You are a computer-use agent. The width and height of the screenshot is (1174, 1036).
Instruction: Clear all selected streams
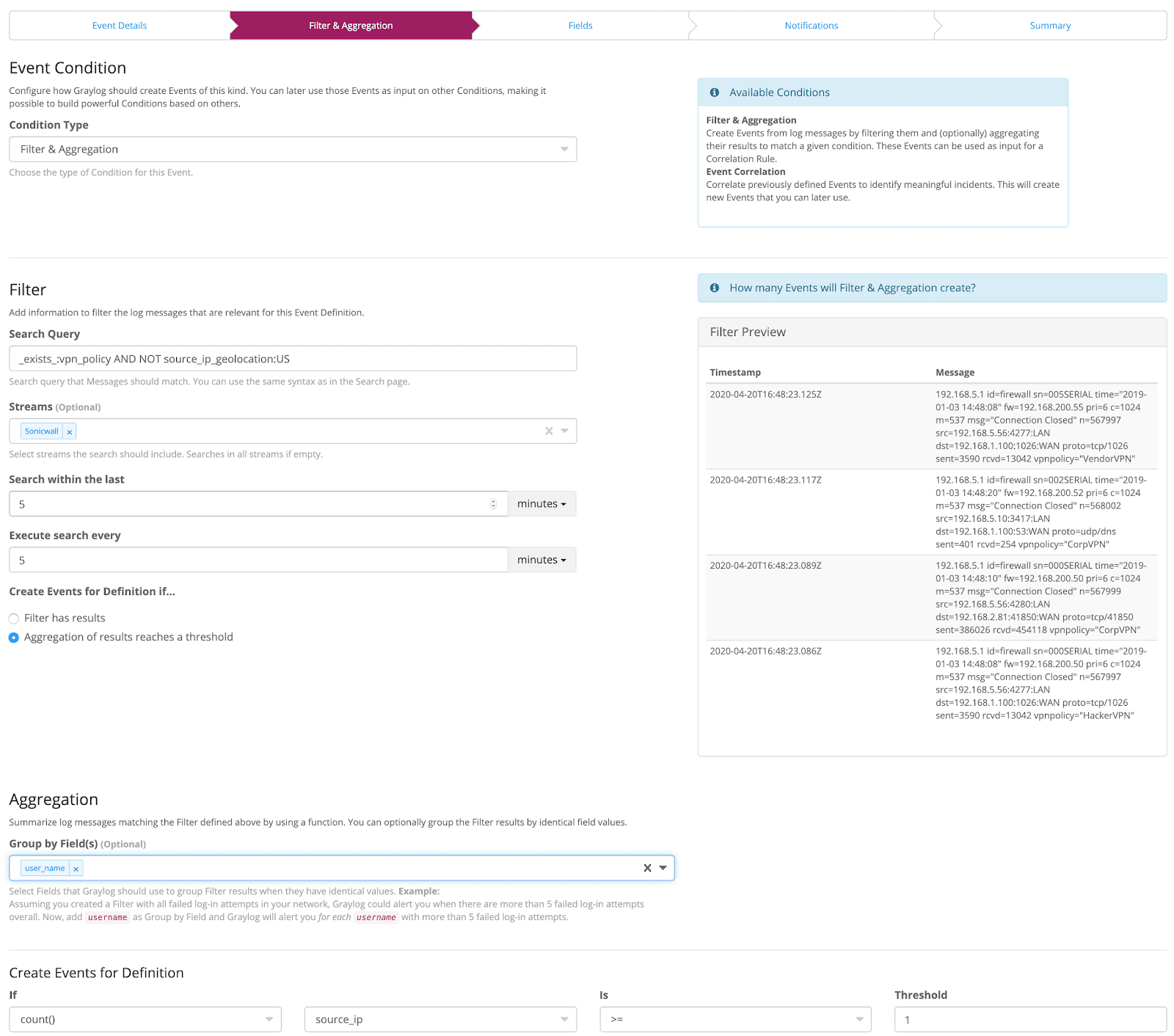549,431
